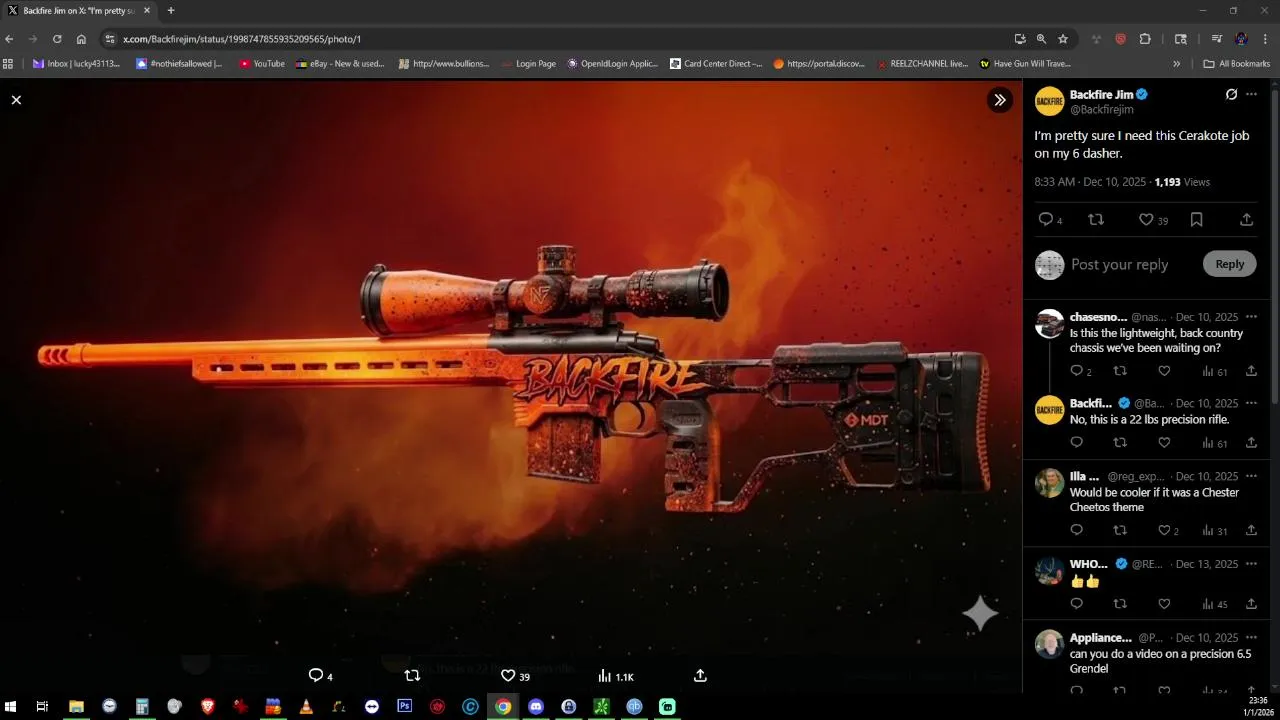
Task: Repost using the icon under the photo
Action: coord(412,675)
